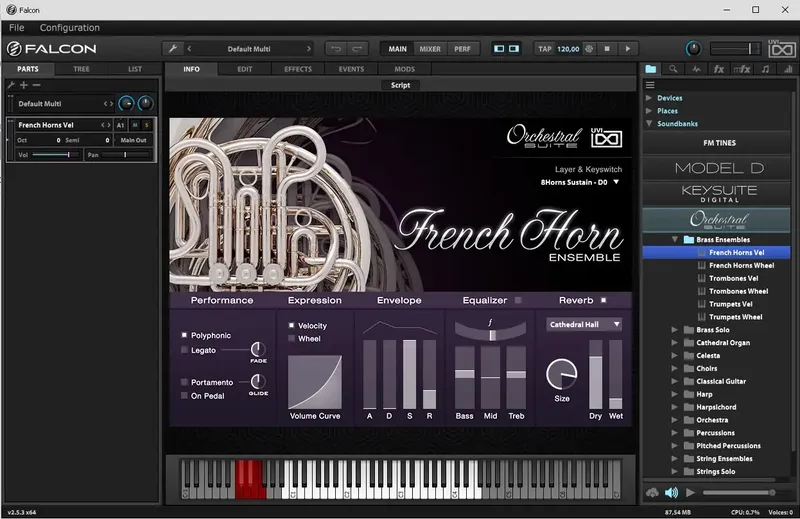The height and width of the screenshot is (519, 800).
Task: Click the Script button
Action: point(401,85)
